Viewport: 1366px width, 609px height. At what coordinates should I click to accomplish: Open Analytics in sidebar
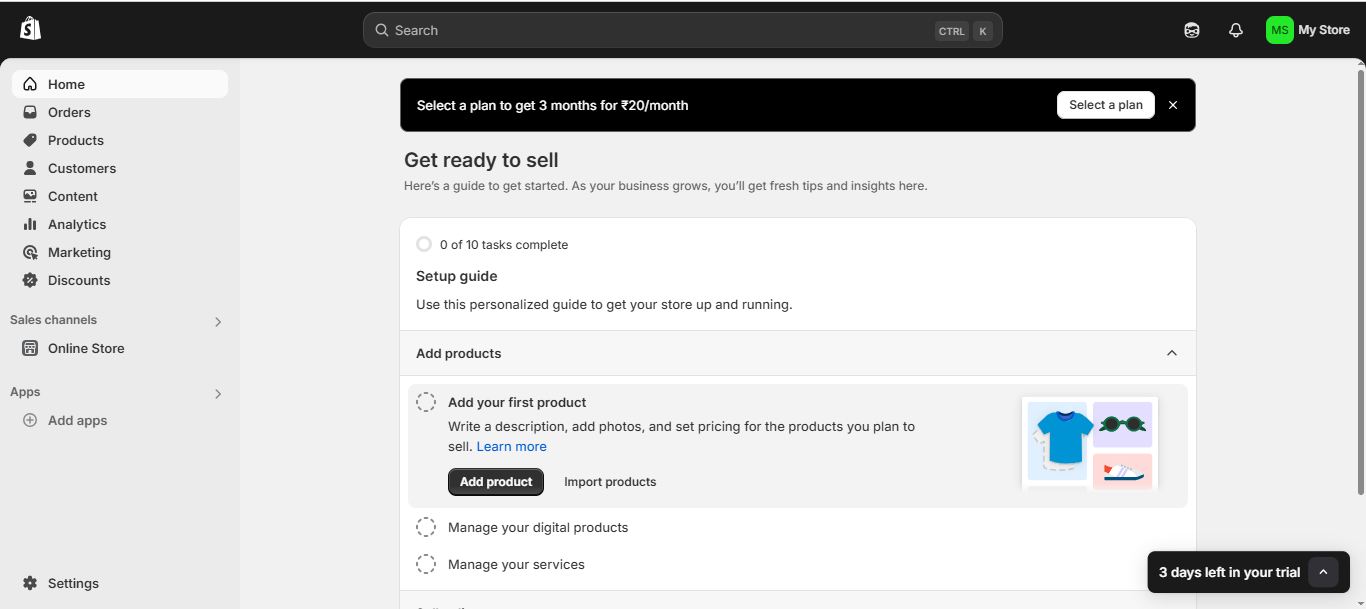120,224
